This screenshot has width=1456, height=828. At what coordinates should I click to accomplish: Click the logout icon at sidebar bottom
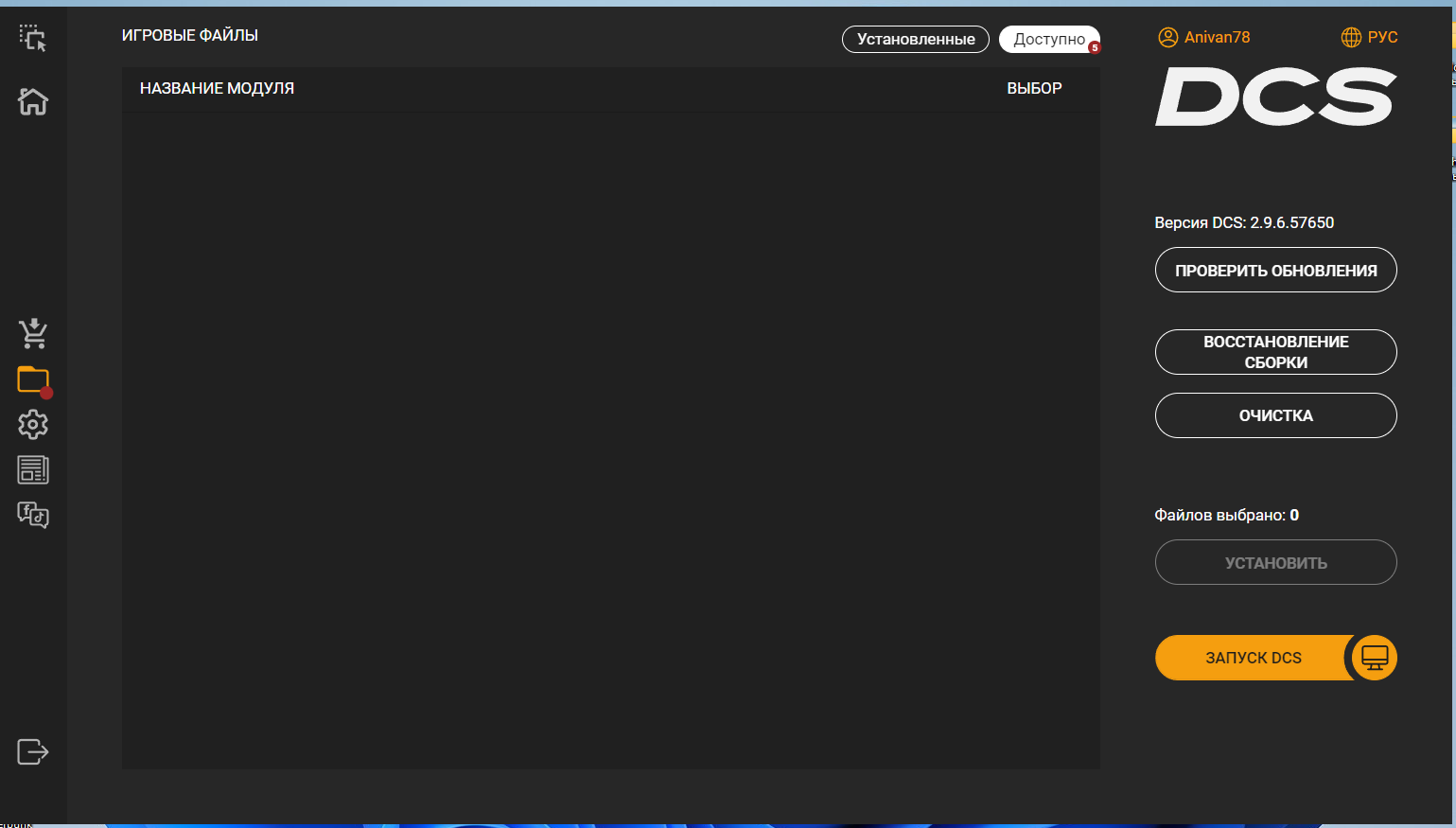33,751
